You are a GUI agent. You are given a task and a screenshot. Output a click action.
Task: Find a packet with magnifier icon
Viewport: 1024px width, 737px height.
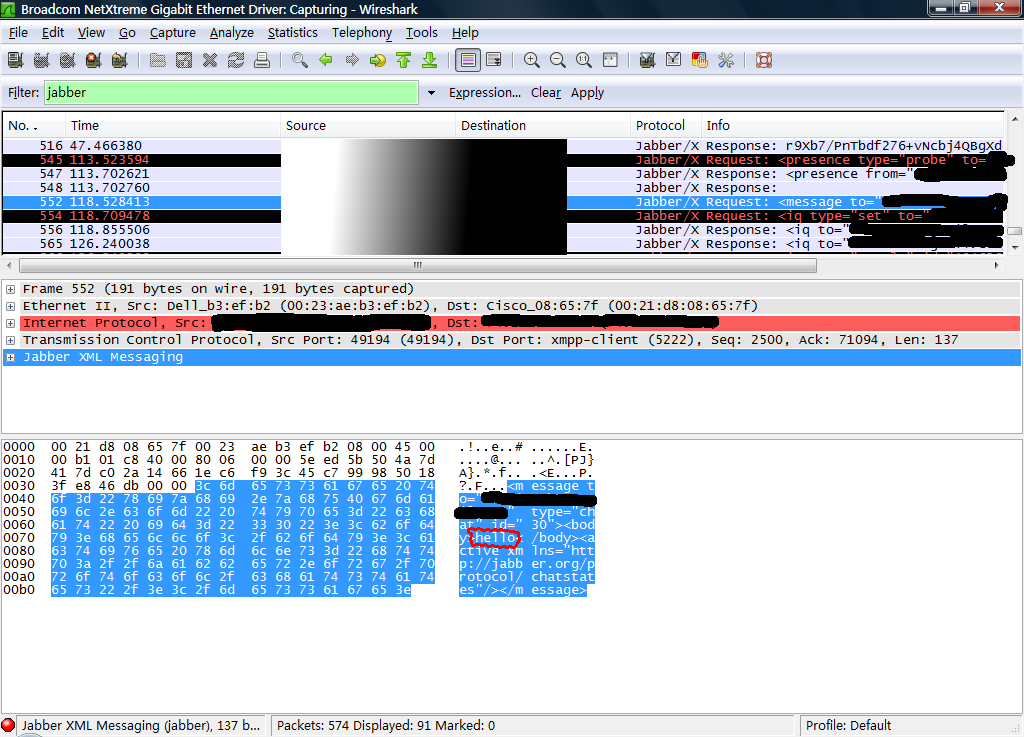pyautogui.click(x=300, y=61)
